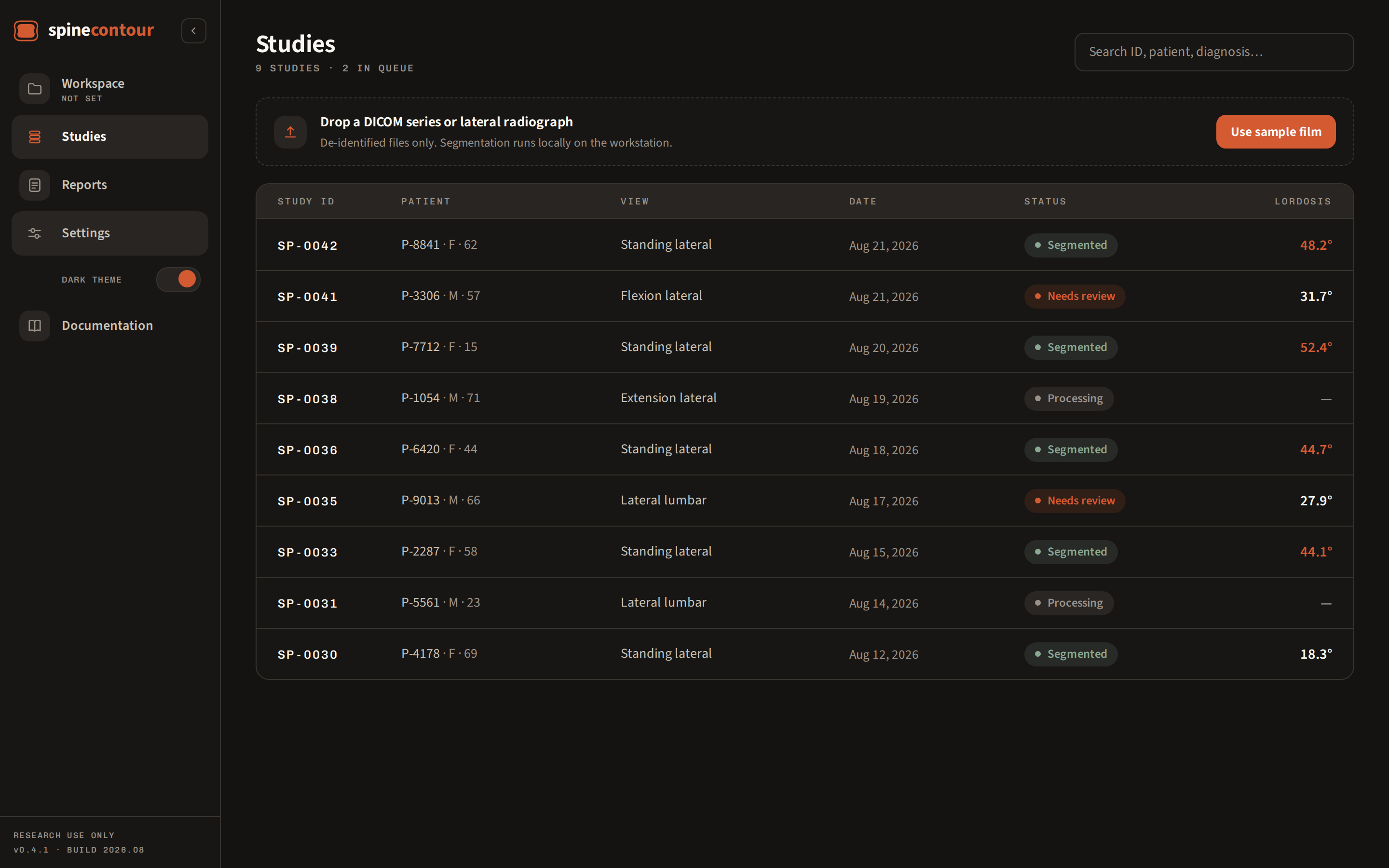Image resolution: width=1389 pixels, height=868 pixels.
Task: Click Lateral lumbar view for SP-0035
Action: coord(663,500)
